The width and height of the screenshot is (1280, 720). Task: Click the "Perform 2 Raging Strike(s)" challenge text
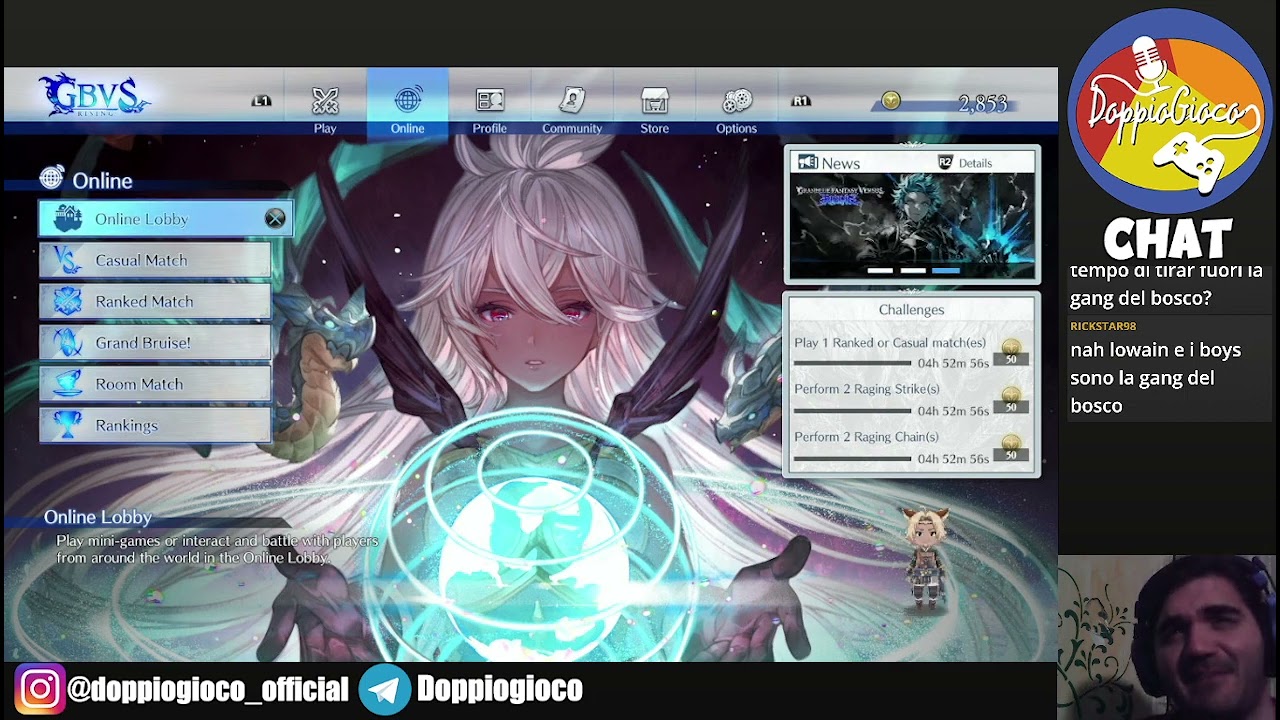coord(867,389)
